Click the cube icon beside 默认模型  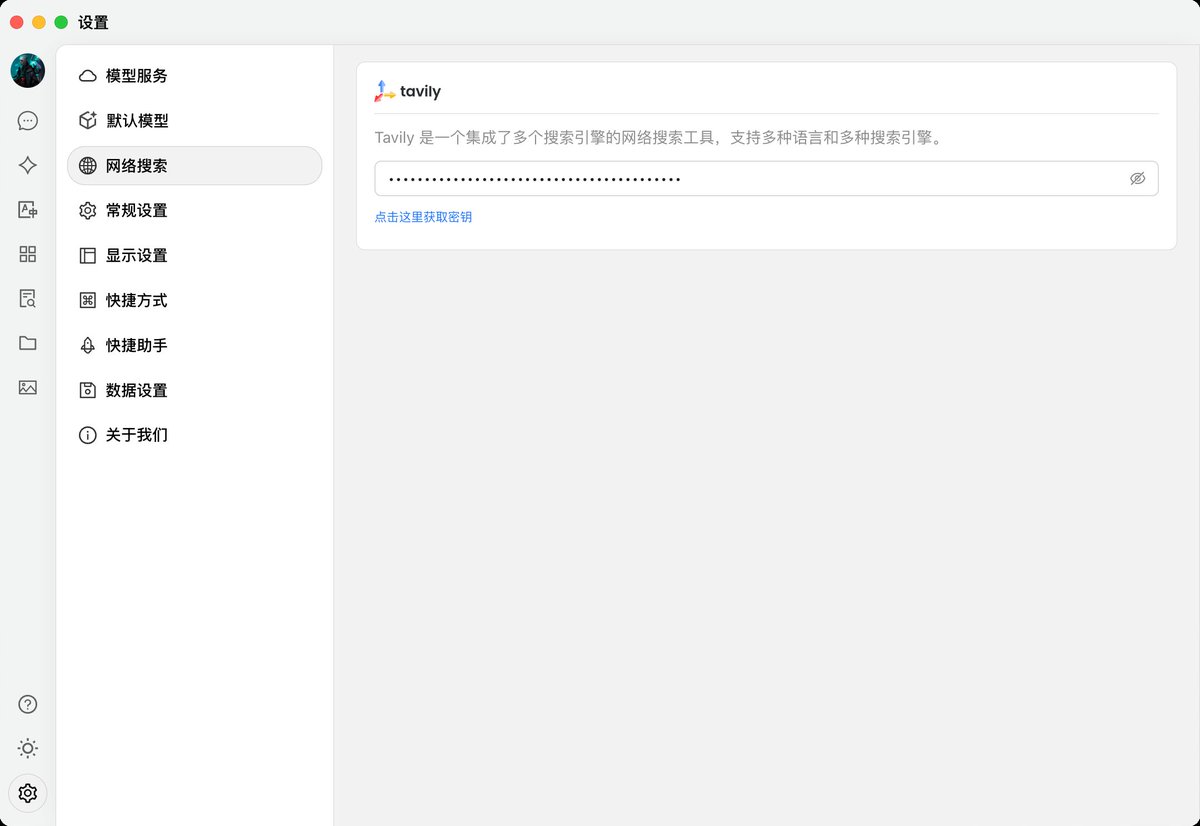click(88, 121)
